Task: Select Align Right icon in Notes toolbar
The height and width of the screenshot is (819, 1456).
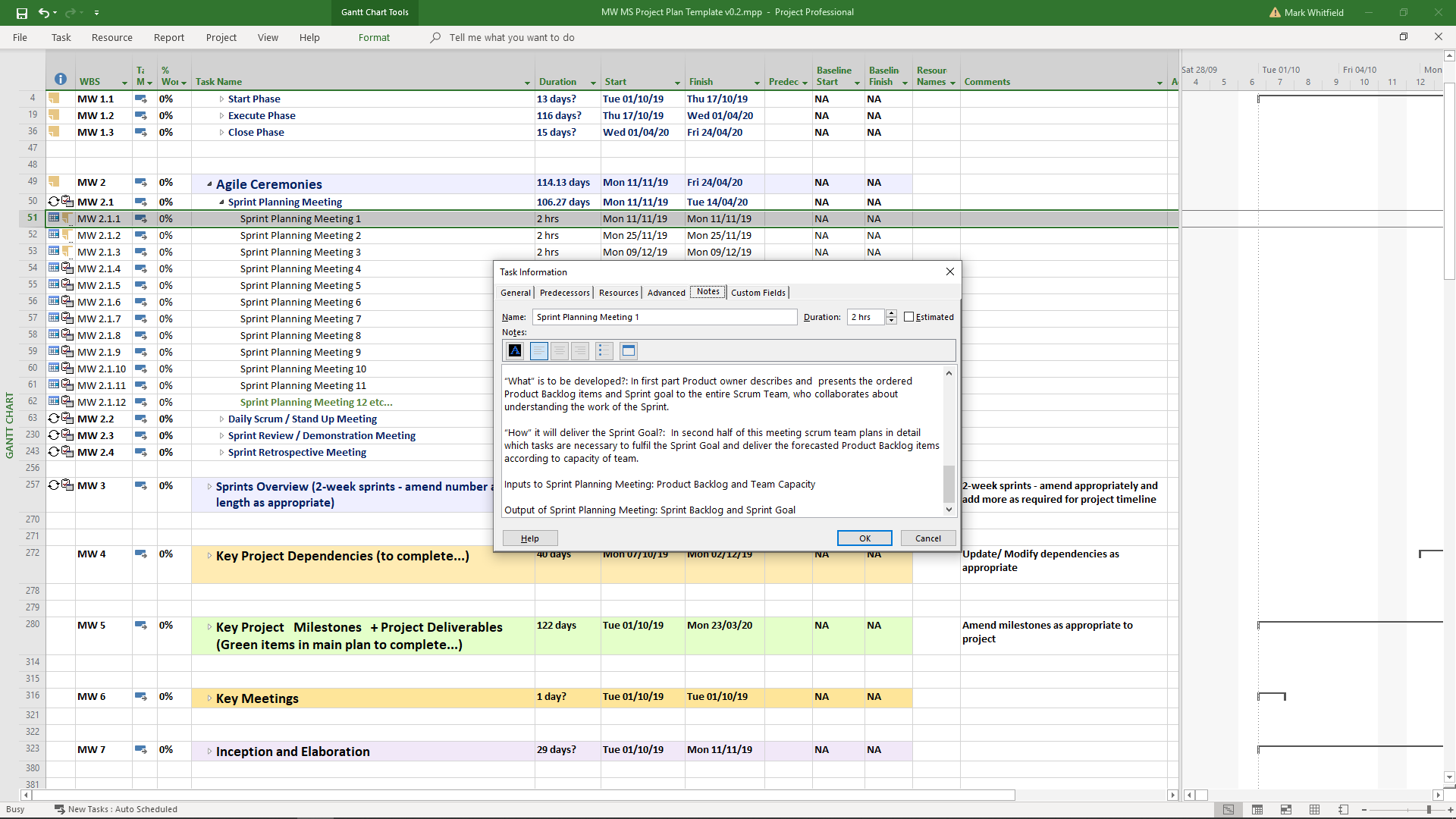Action: pyautogui.click(x=580, y=350)
